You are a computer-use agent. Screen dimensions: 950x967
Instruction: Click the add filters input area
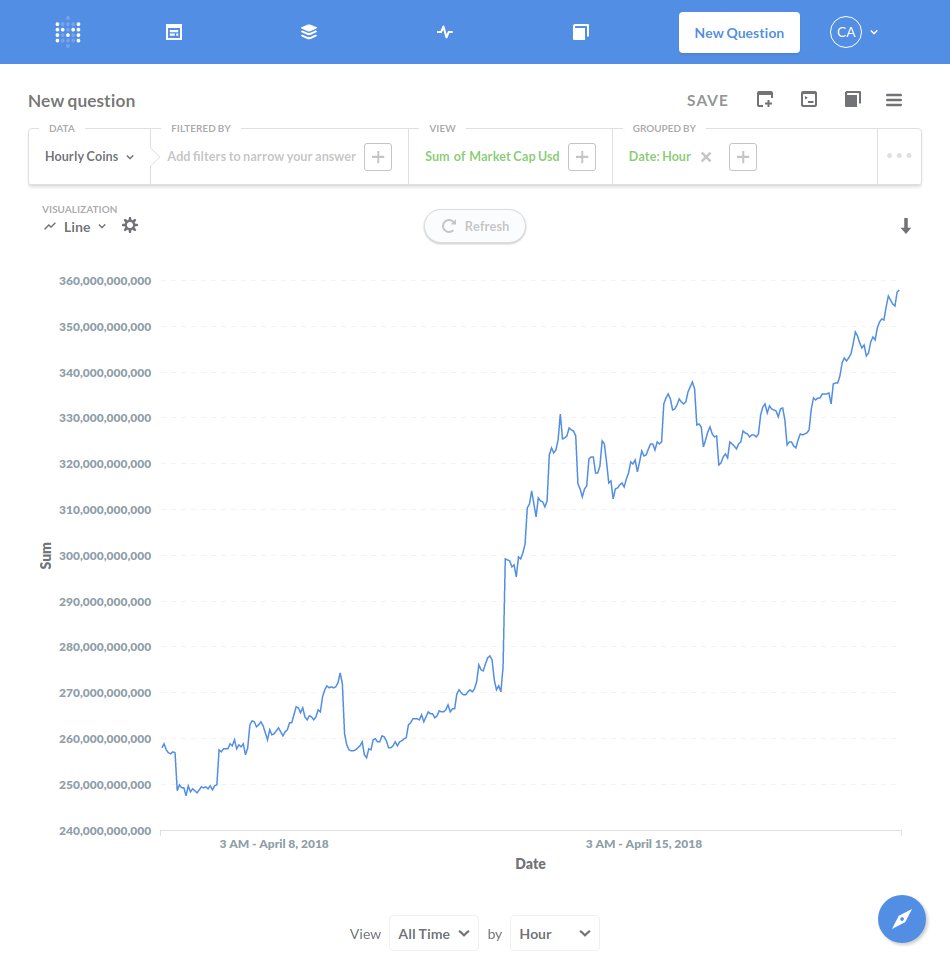(x=262, y=157)
